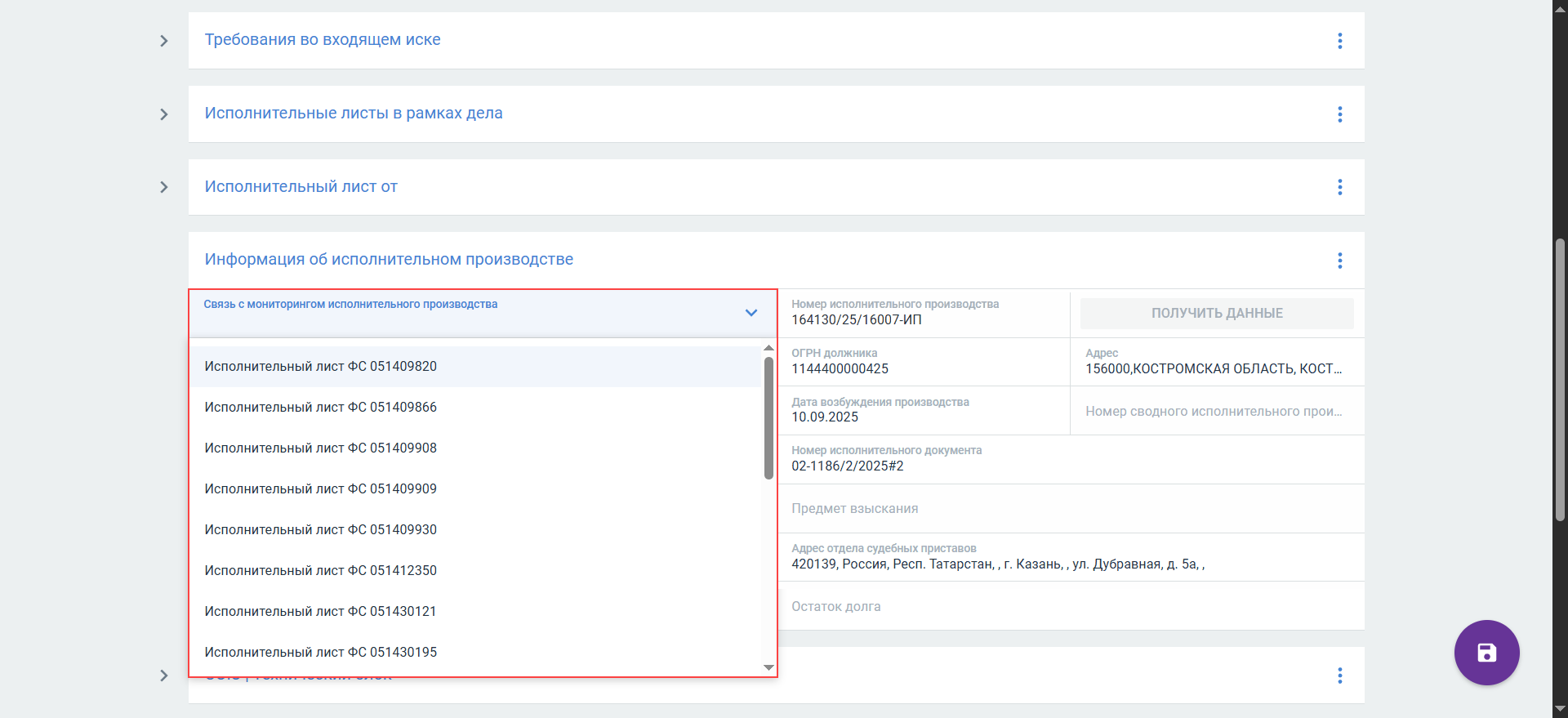Open three-dot menu of the bottom section
Image resolution: width=1568 pixels, height=718 pixels.
1339,676
